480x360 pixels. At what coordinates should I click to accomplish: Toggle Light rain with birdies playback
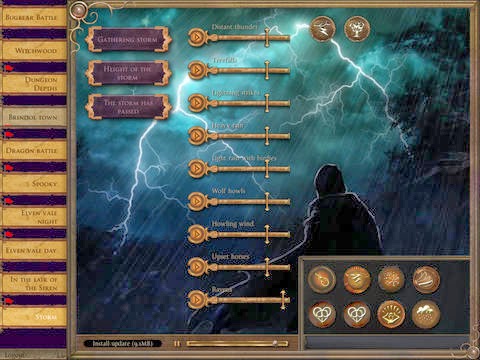pos(197,169)
